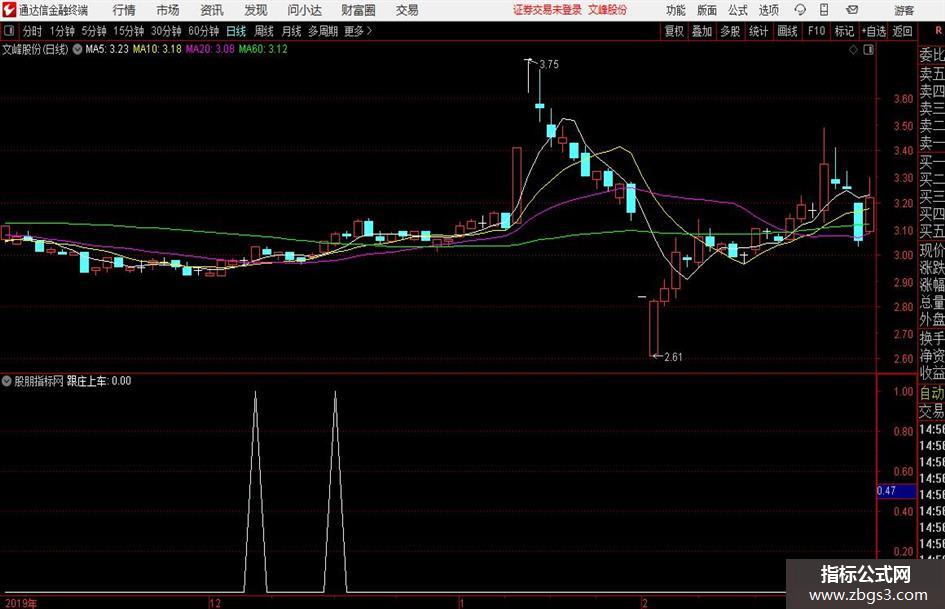945x609 pixels.
Task: Open 多周期 multi-period view
Action: (322, 31)
